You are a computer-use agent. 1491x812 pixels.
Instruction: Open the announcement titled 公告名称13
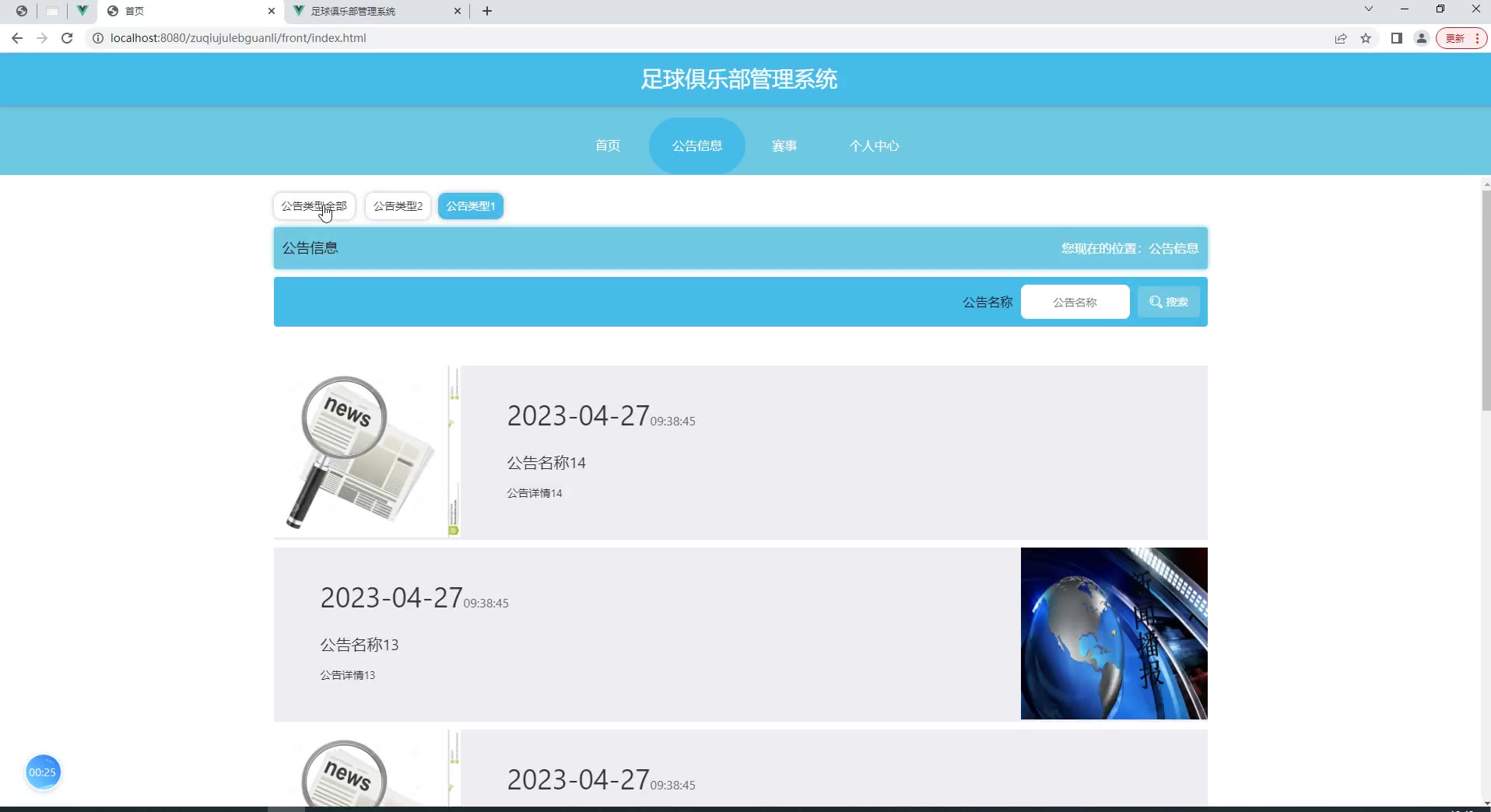(x=360, y=645)
